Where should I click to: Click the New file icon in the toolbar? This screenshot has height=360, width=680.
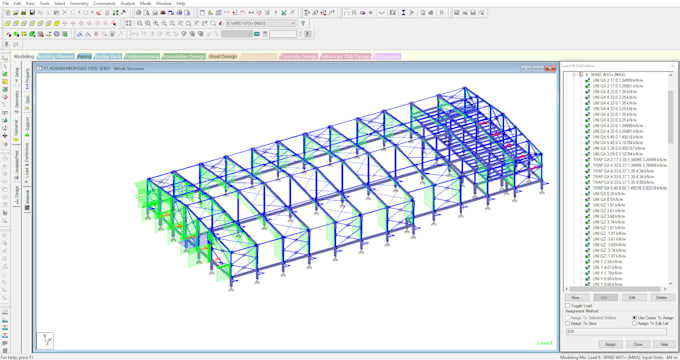click(8, 13)
